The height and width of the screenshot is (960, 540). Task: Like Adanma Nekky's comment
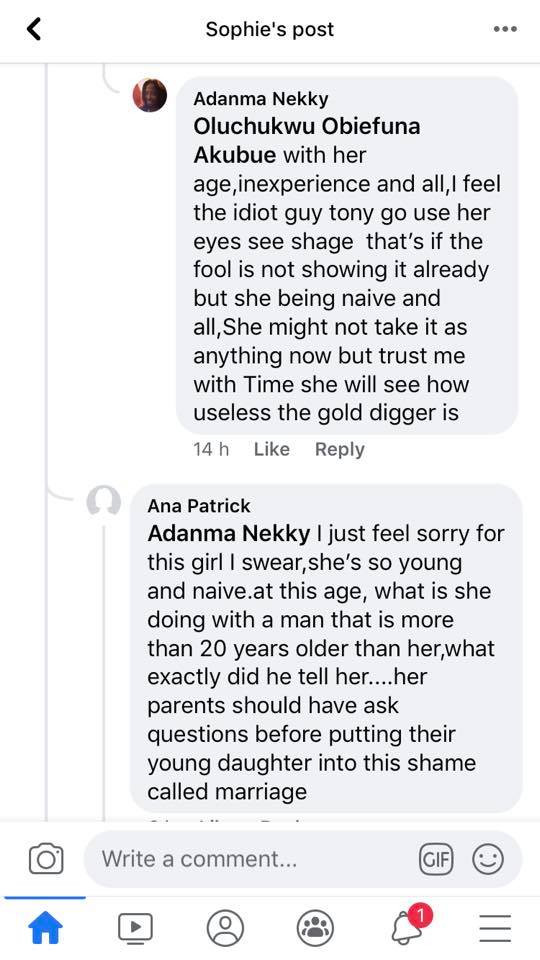[271, 449]
